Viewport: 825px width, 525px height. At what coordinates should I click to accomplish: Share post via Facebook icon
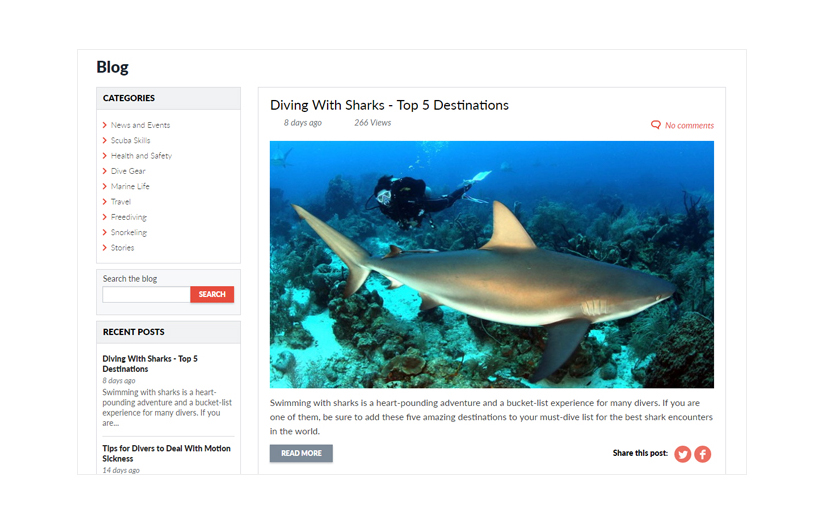[702, 454]
